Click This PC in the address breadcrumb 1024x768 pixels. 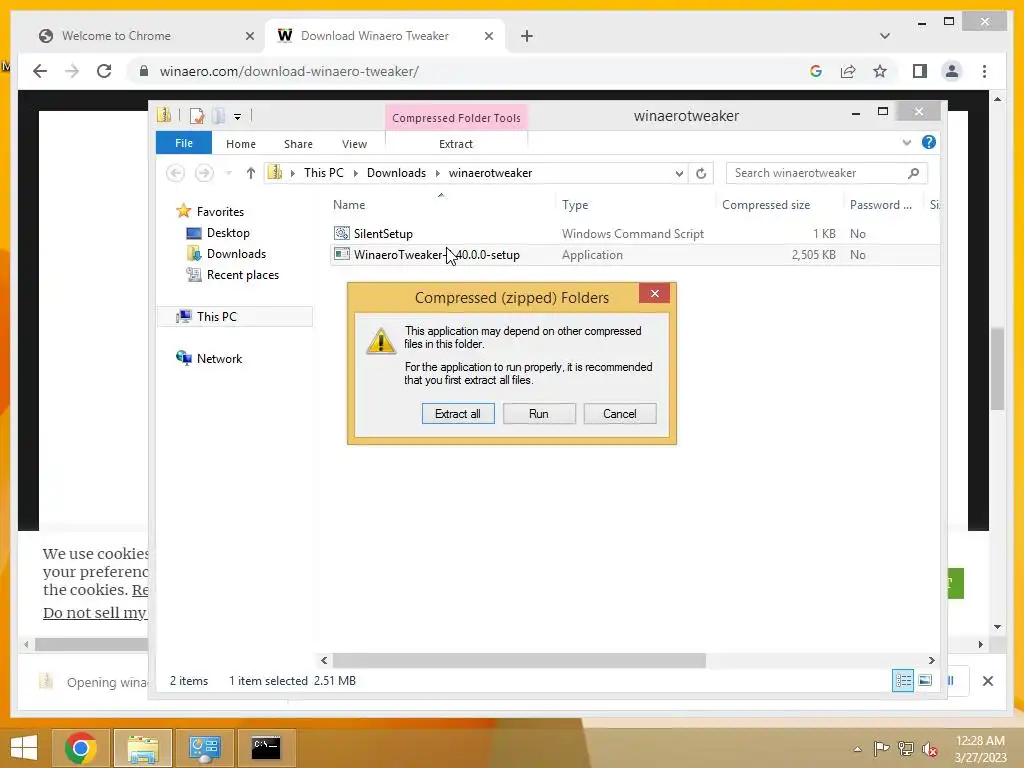point(323,173)
